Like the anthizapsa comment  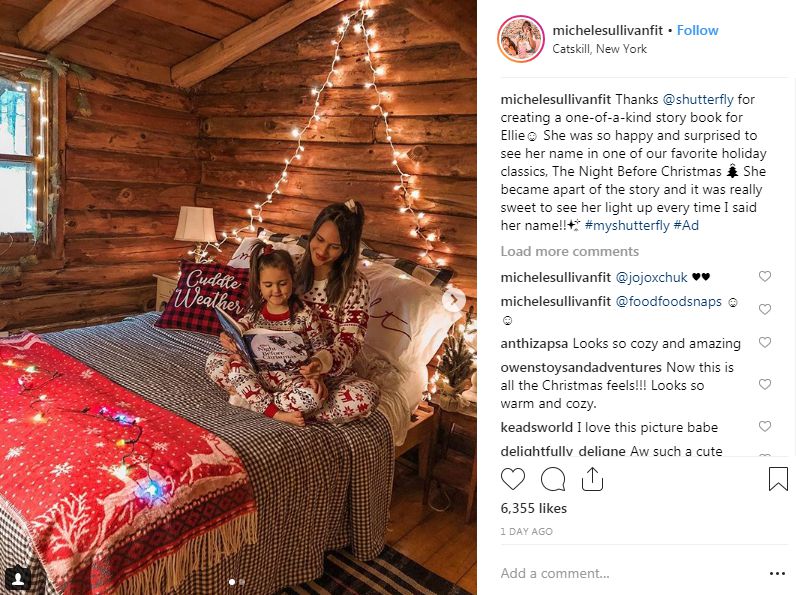click(765, 343)
